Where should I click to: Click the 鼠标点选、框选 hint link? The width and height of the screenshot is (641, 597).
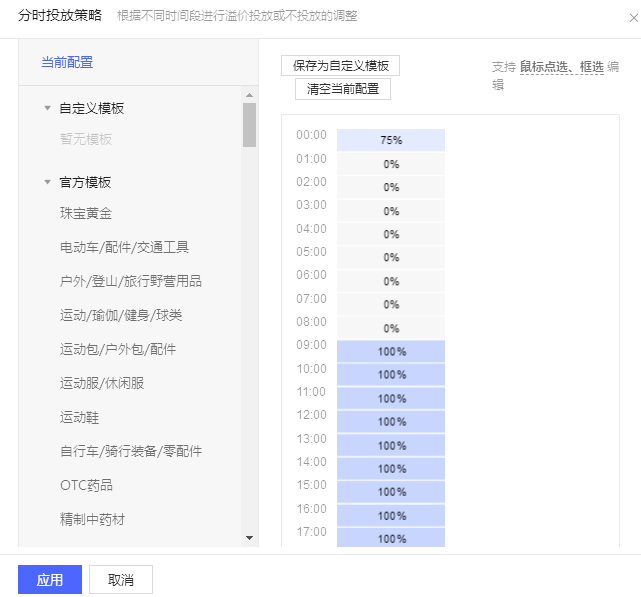click(562, 67)
